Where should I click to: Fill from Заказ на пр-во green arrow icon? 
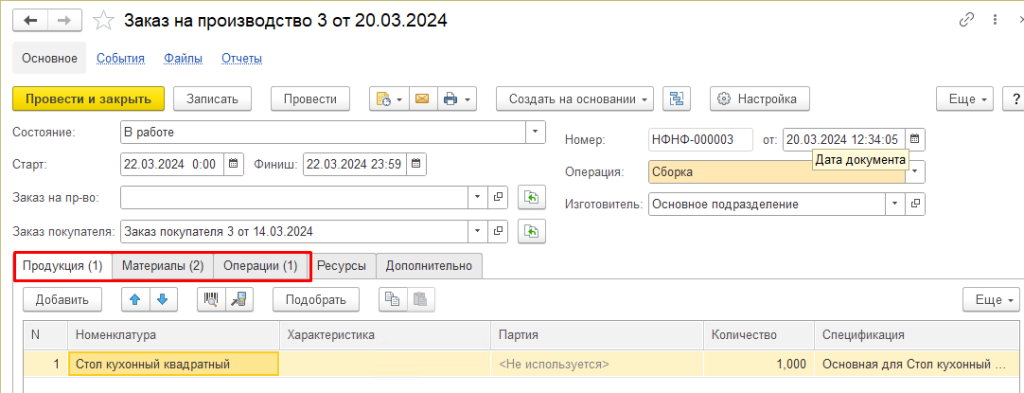(x=532, y=196)
